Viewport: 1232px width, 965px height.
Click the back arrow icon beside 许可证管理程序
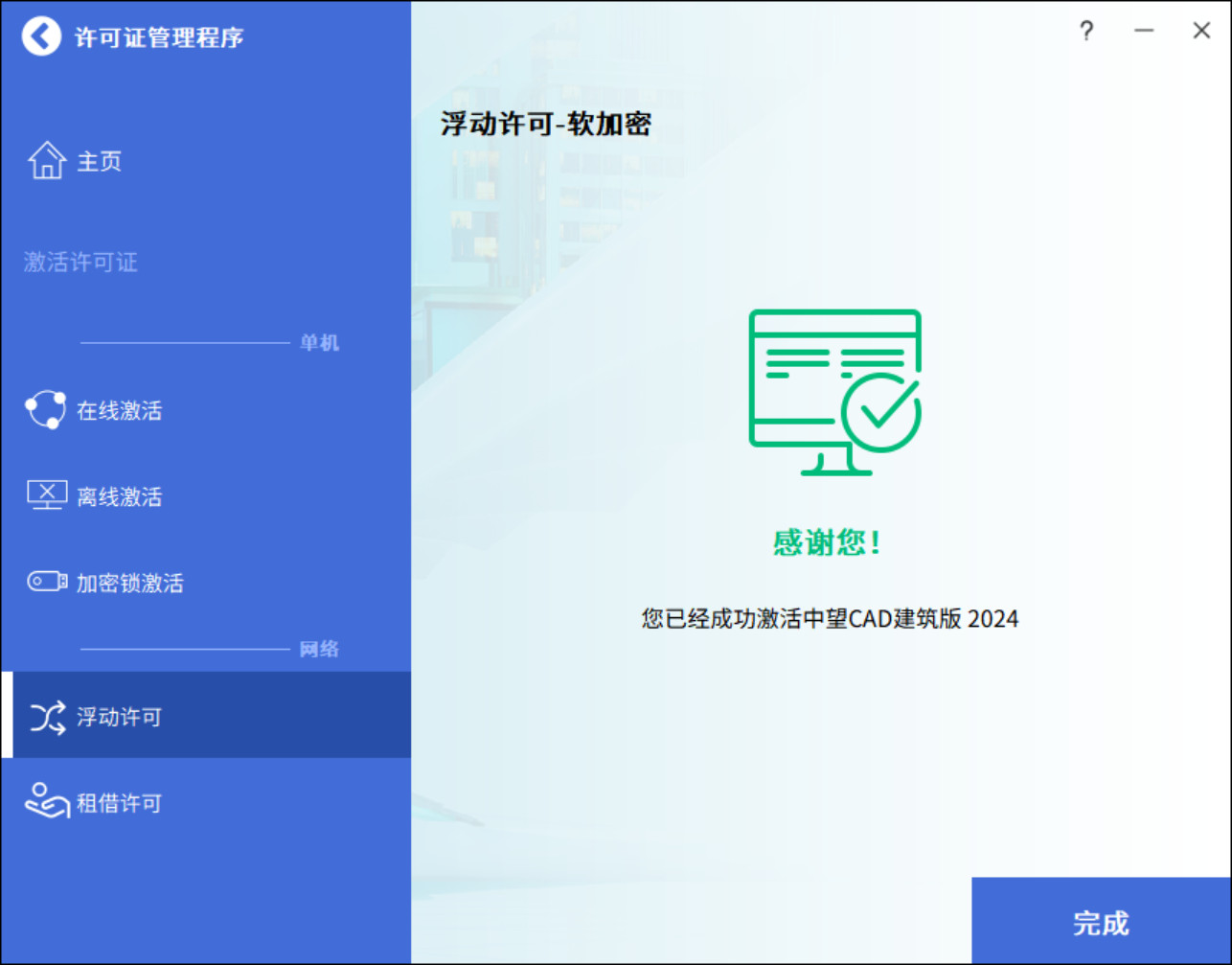[41, 37]
